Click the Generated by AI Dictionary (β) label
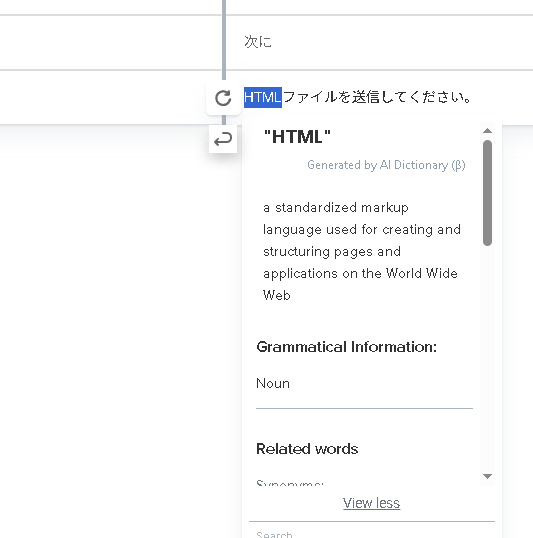Screen dimensions: 533x538 click(x=386, y=165)
